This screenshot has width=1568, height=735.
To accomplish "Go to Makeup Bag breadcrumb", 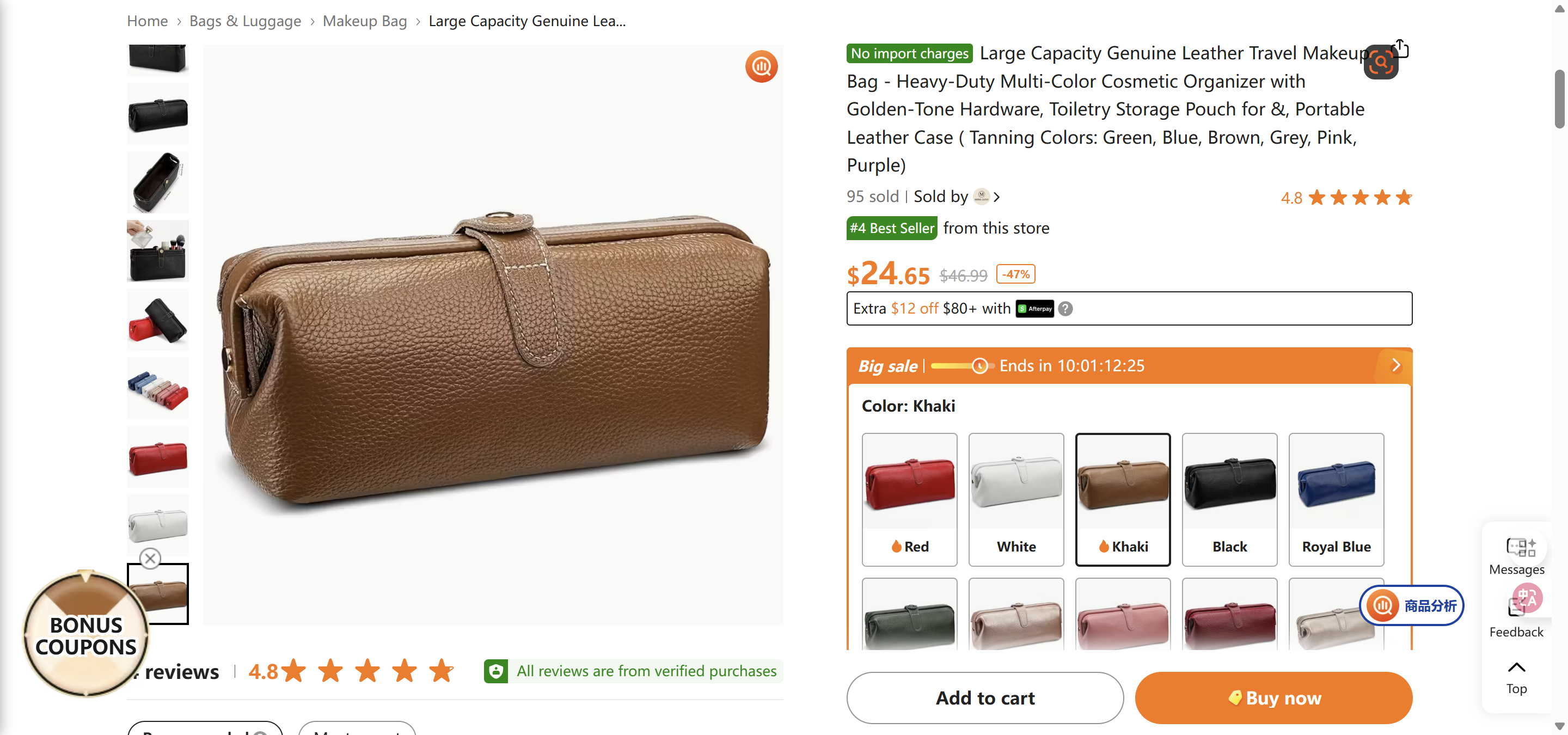I will (x=365, y=20).
